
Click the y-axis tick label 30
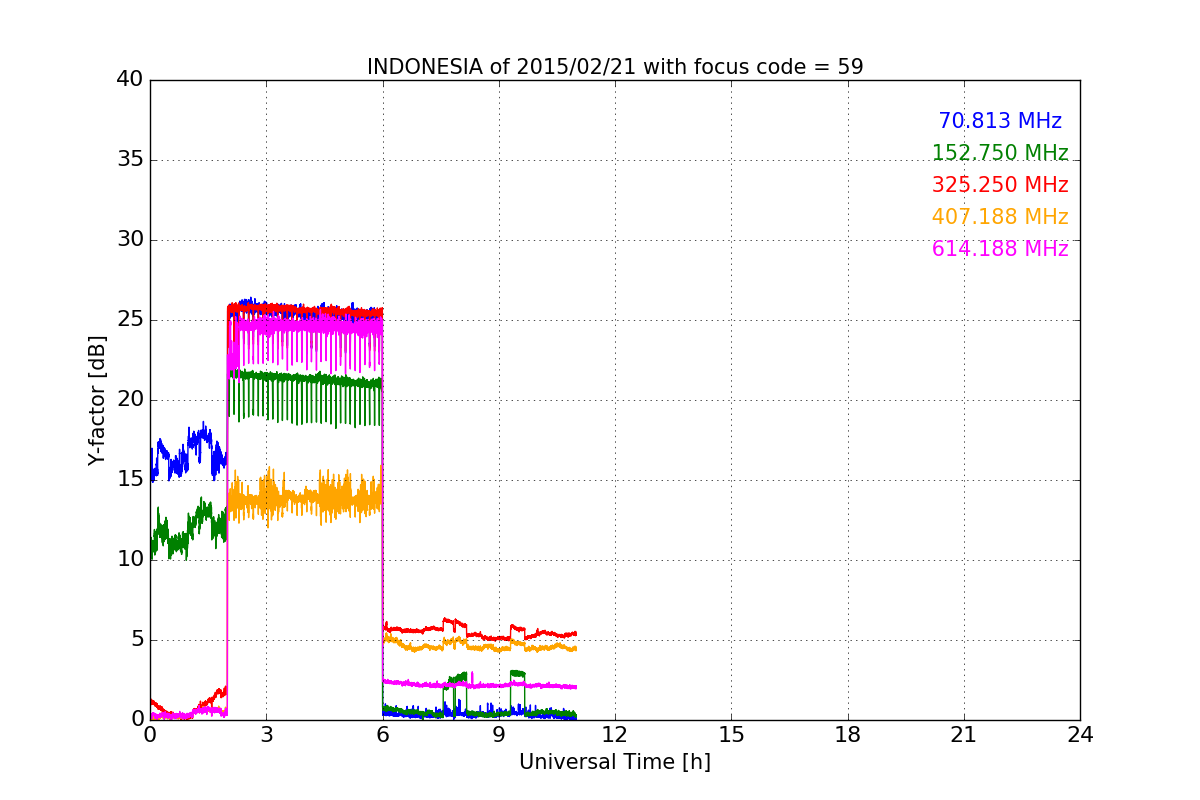point(129,240)
